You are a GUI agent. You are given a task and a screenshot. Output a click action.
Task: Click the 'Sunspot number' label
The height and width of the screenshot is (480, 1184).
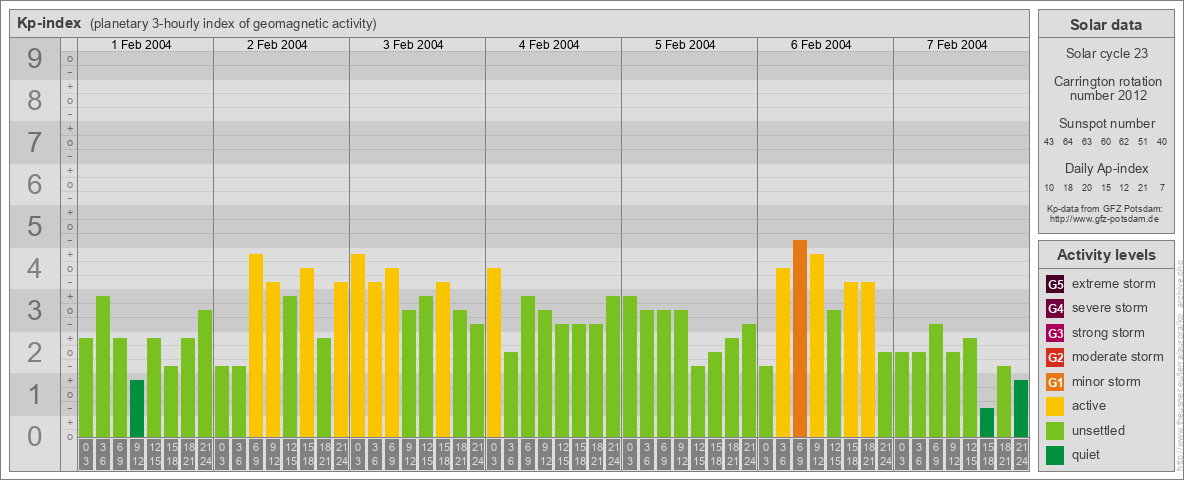1107,124
